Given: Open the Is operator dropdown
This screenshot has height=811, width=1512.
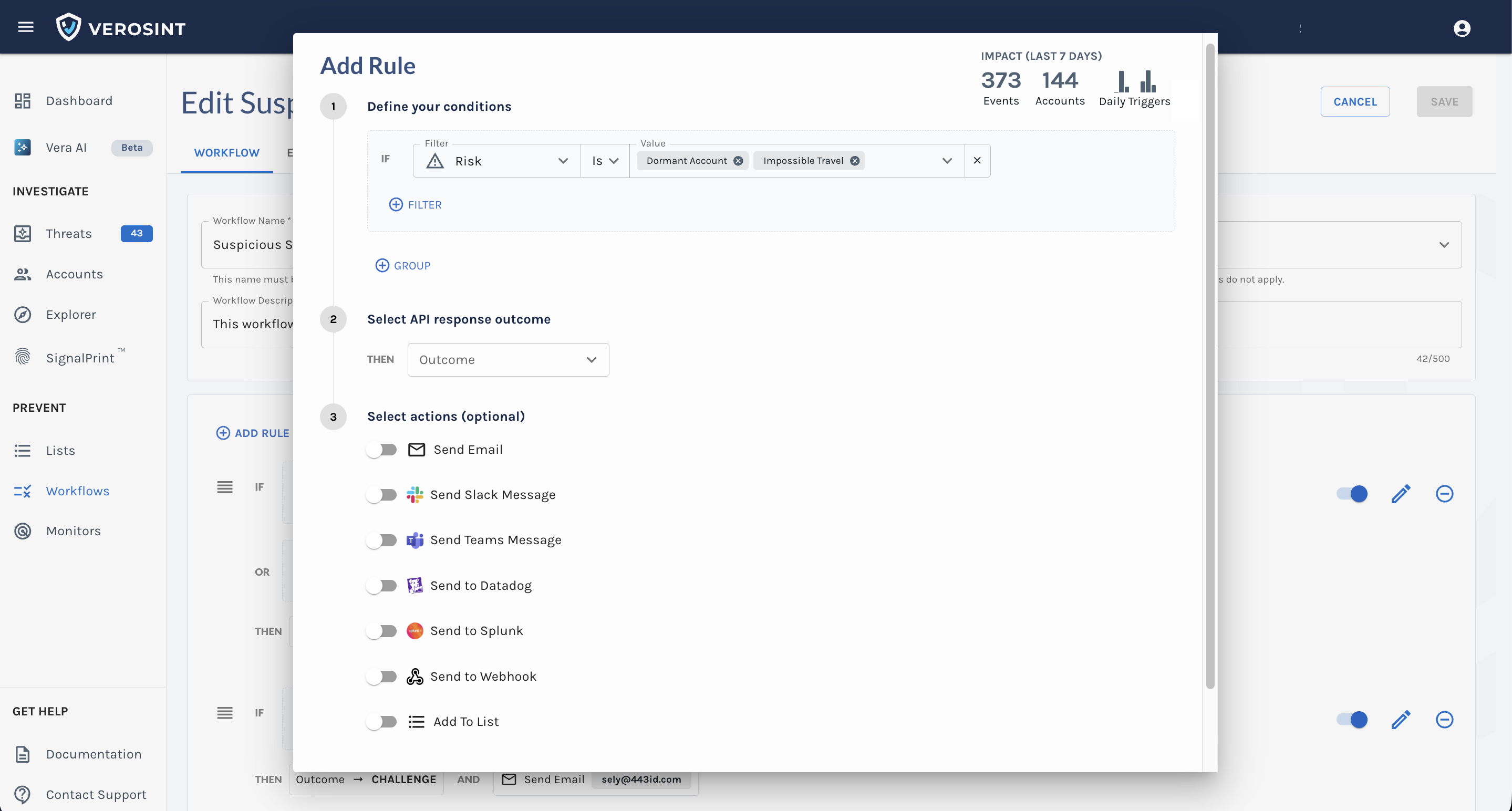Looking at the screenshot, I should [x=605, y=161].
